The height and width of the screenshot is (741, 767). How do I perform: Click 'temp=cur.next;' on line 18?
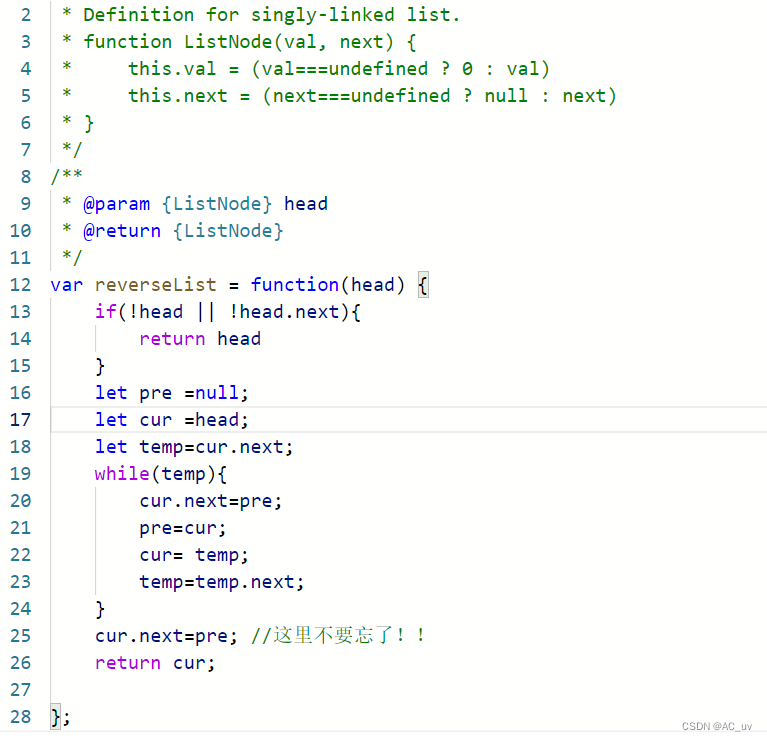[x=216, y=447]
